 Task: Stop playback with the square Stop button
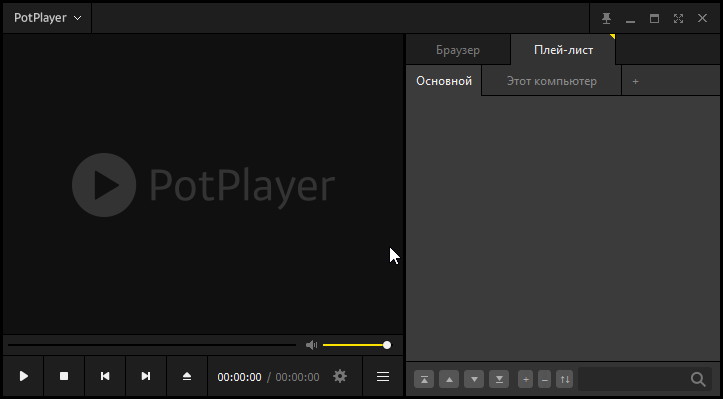click(64, 376)
